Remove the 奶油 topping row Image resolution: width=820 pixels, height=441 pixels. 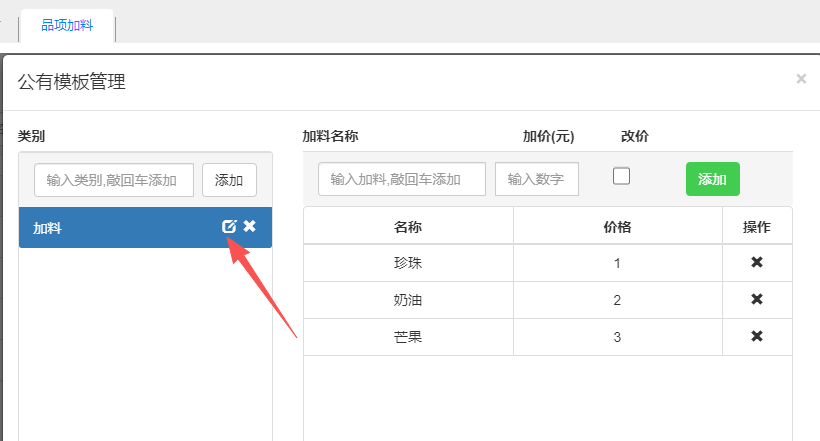tap(757, 300)
